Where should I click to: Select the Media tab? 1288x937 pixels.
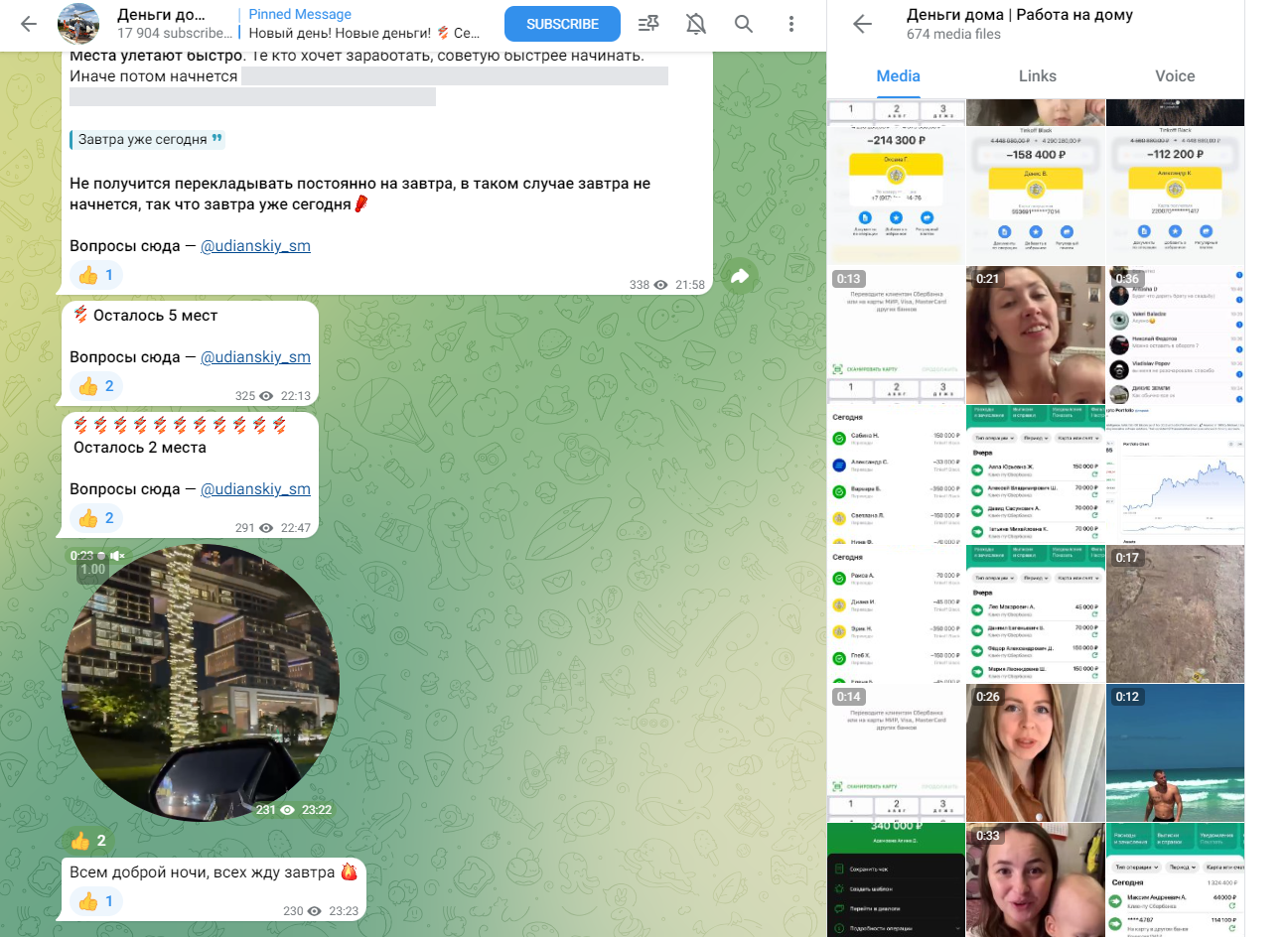pos(898,76)
